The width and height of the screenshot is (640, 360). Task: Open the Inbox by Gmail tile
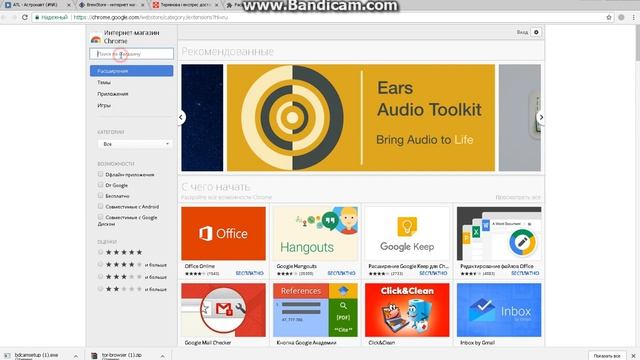tap(499, 310)
